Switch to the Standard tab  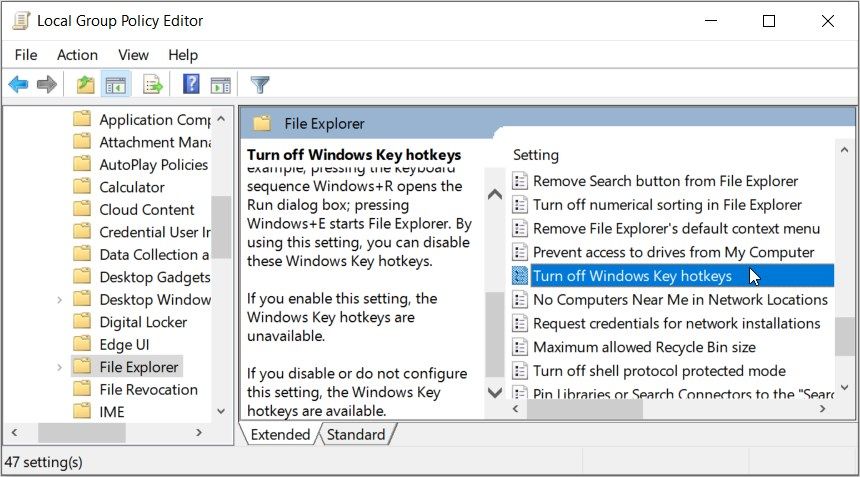point(356,435)
